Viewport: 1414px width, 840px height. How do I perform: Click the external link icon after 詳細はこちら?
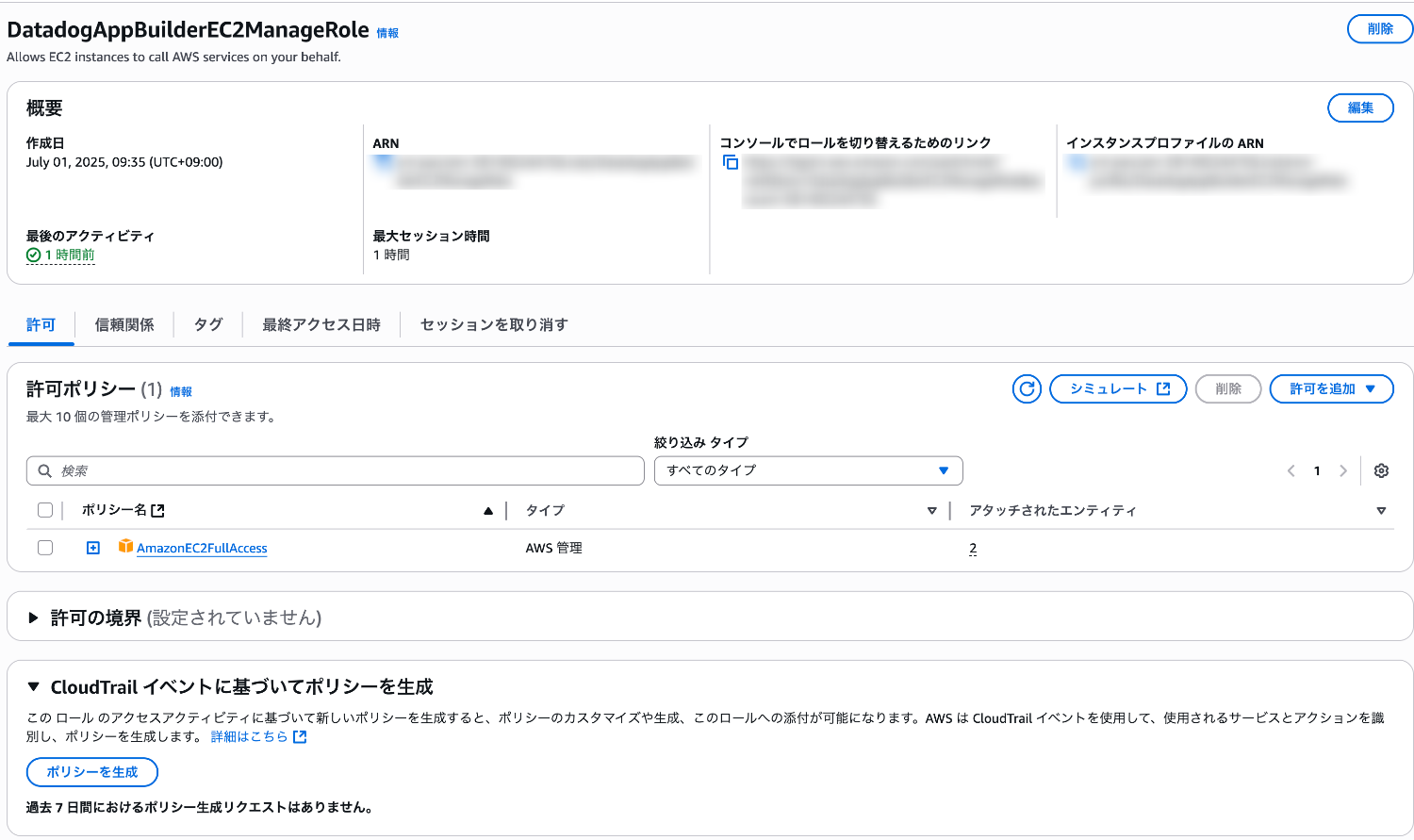click(x=300, y=736)
